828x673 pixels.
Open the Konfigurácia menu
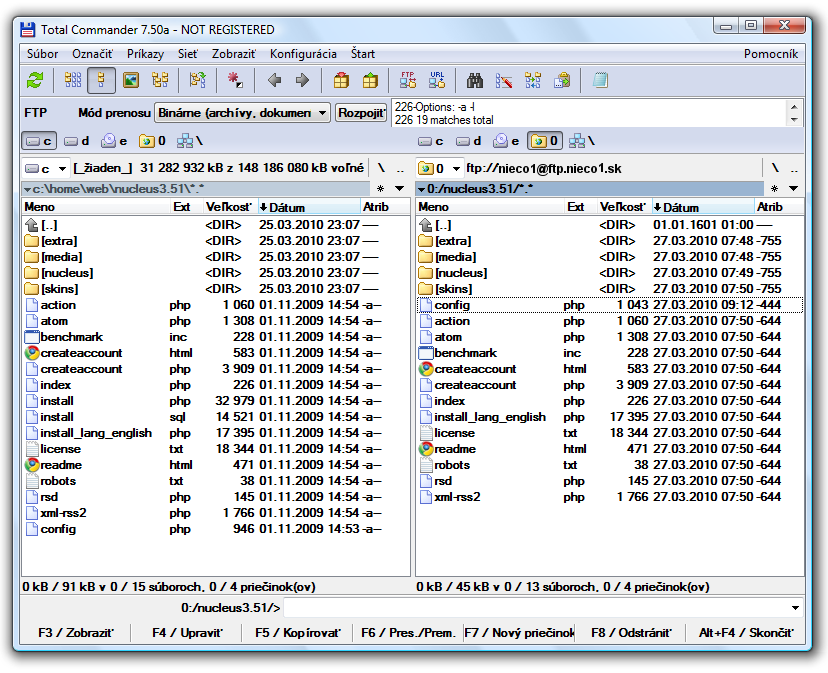[x=303, y=54]
